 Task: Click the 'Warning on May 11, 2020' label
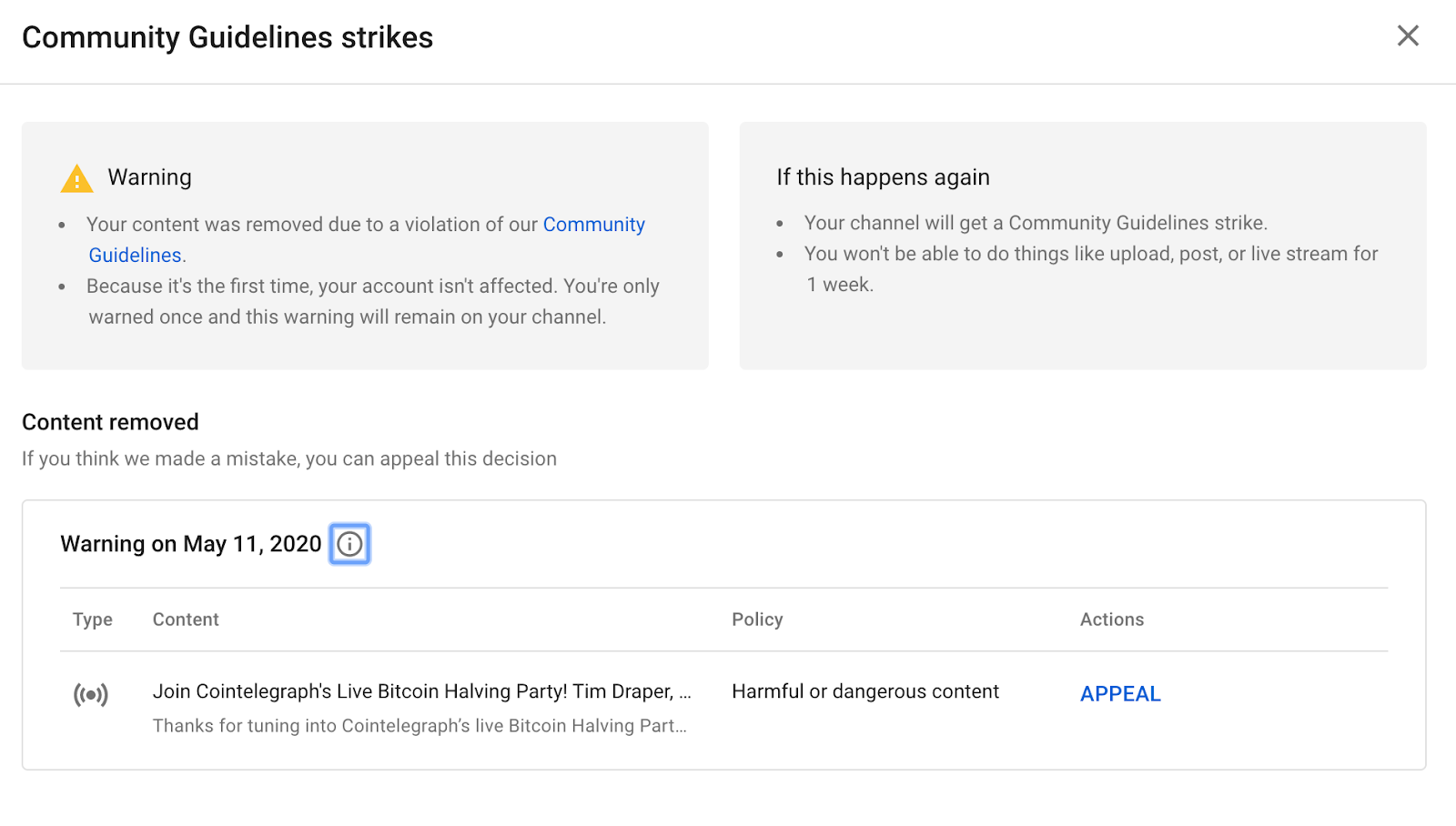coord(190,544)
